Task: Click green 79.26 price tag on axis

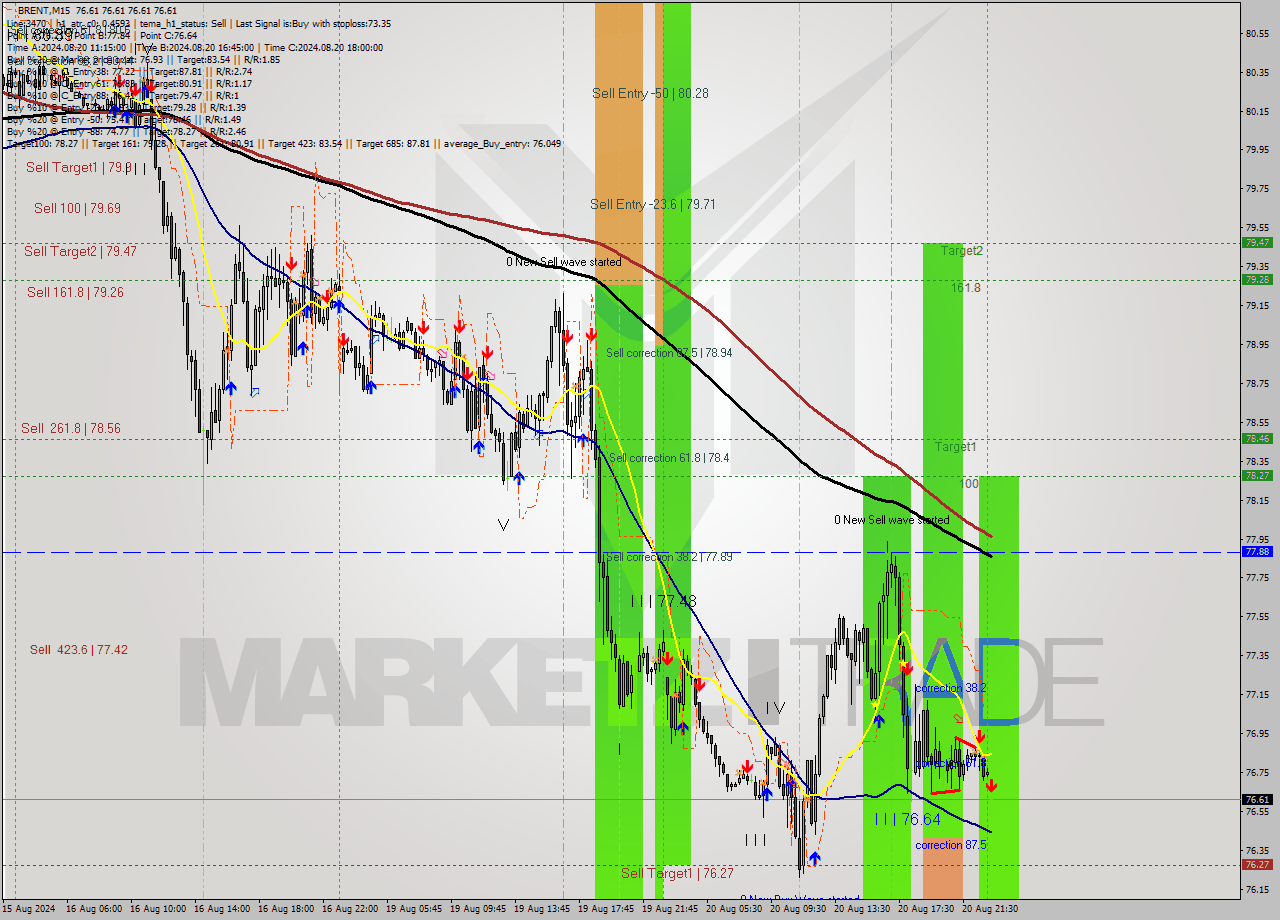Action: coord(1257,280)
